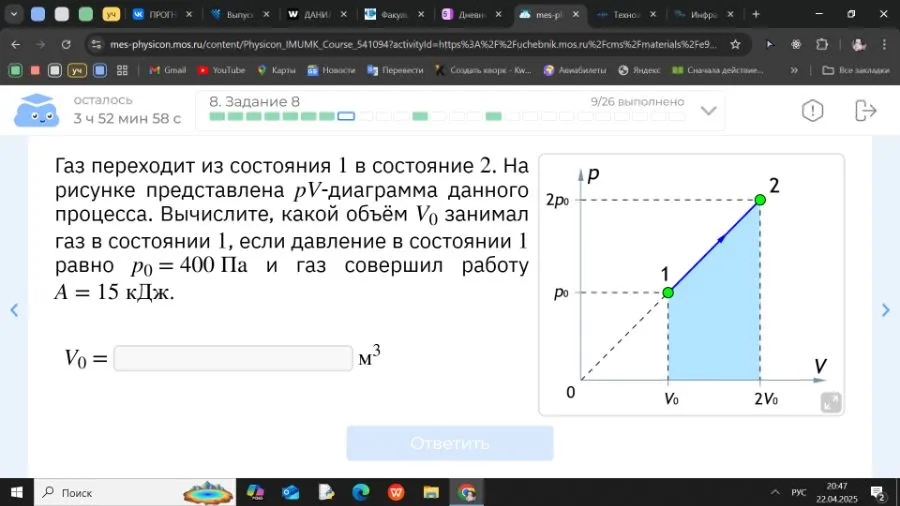
Task: Click the first green progress segment
Action: click(x=217, y=116)
